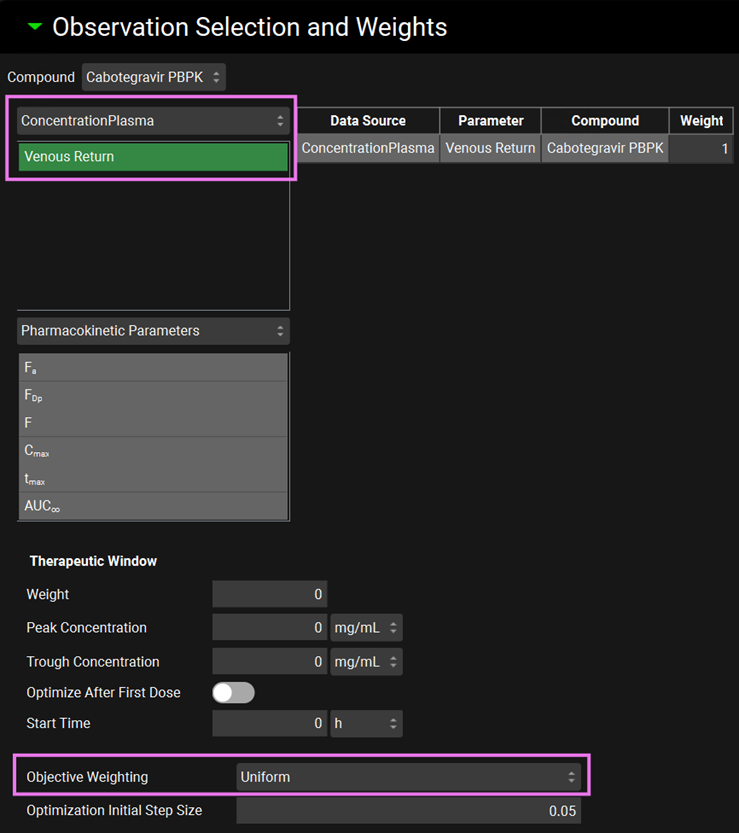Change the Peak Concentration mg/mL unit

pos(366,628)
